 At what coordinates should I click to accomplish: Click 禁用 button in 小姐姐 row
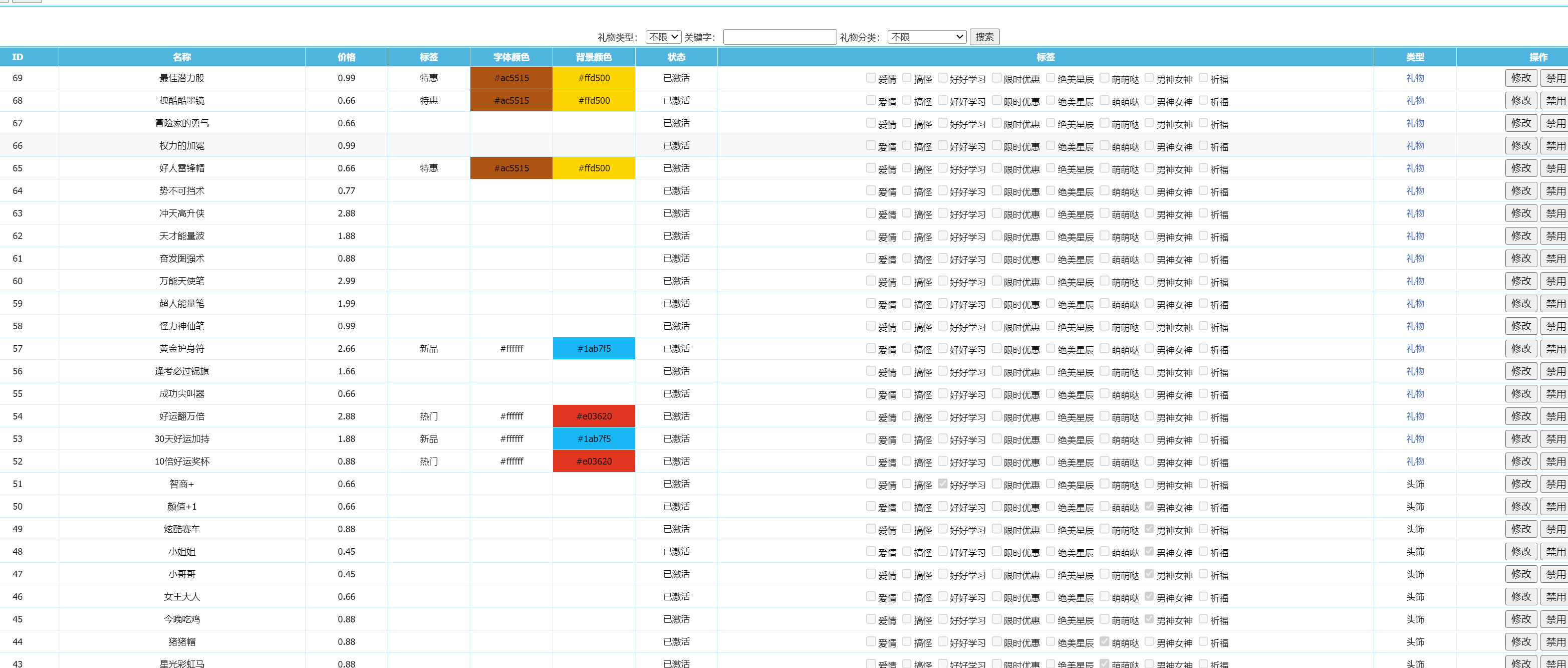tap(1554, 551)
